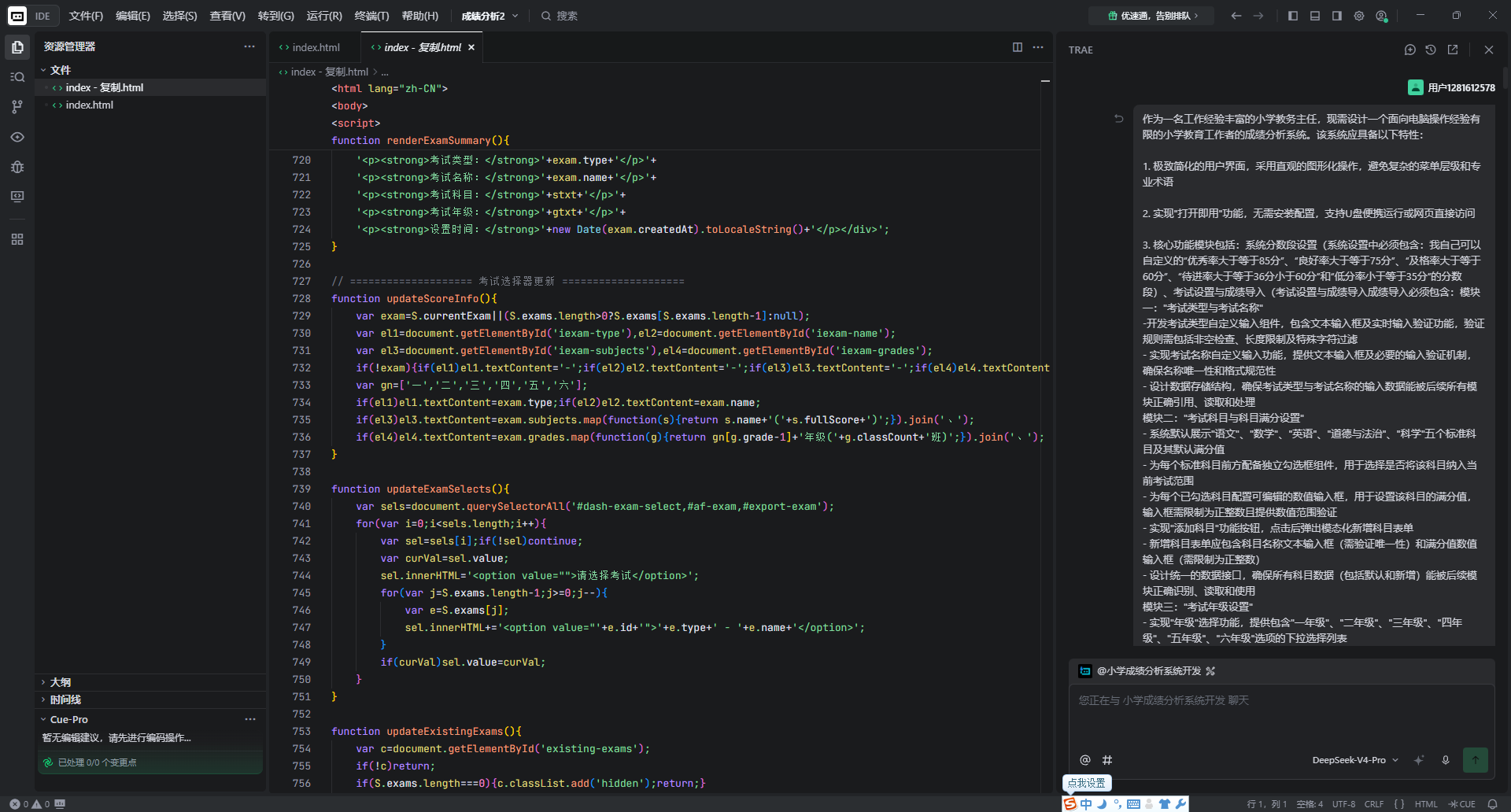Open the Source Control branch icon

[17, 107]
